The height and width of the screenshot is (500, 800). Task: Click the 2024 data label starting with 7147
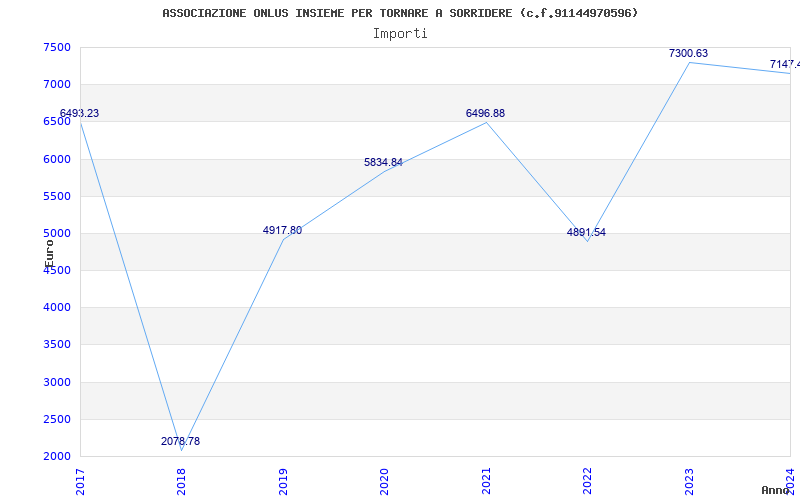(785, 65)
